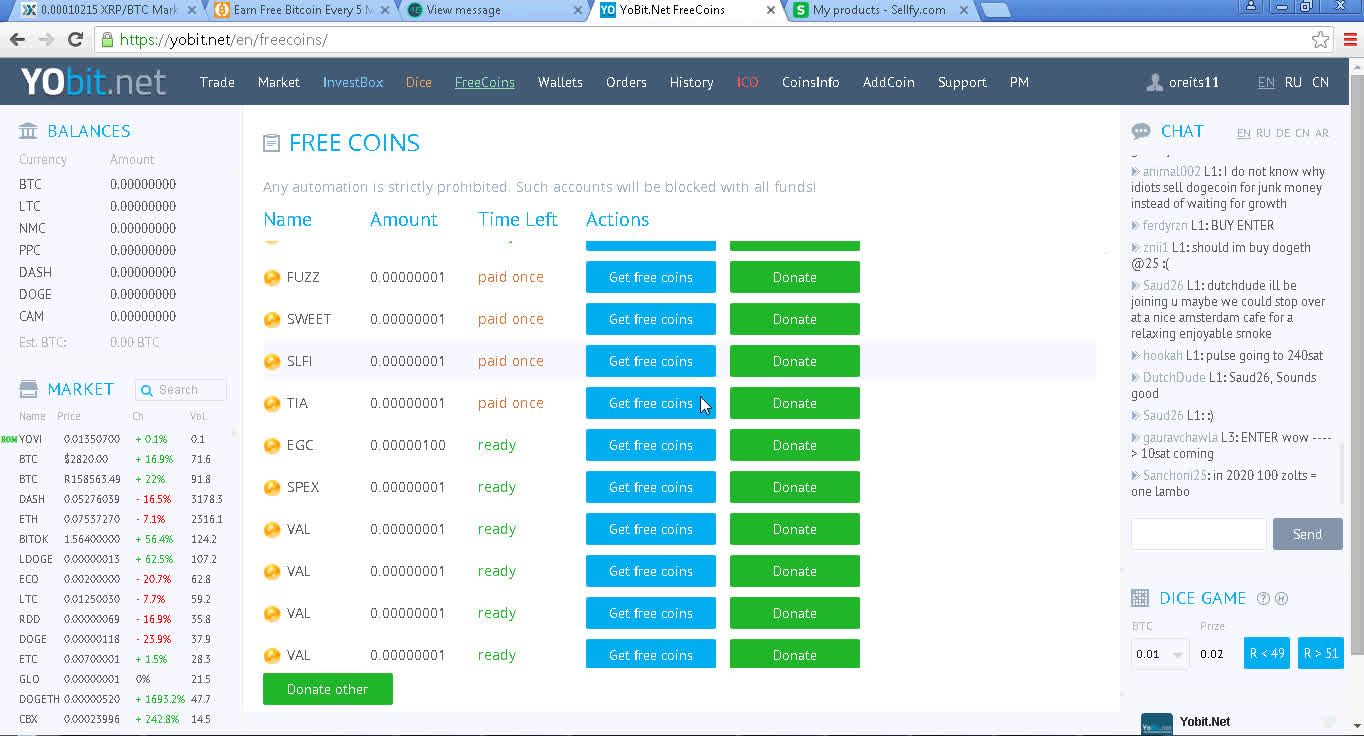Switch to the Sellfy My products tab
The width and height of the screenshot is (1364, 736).
coord(878,10)
